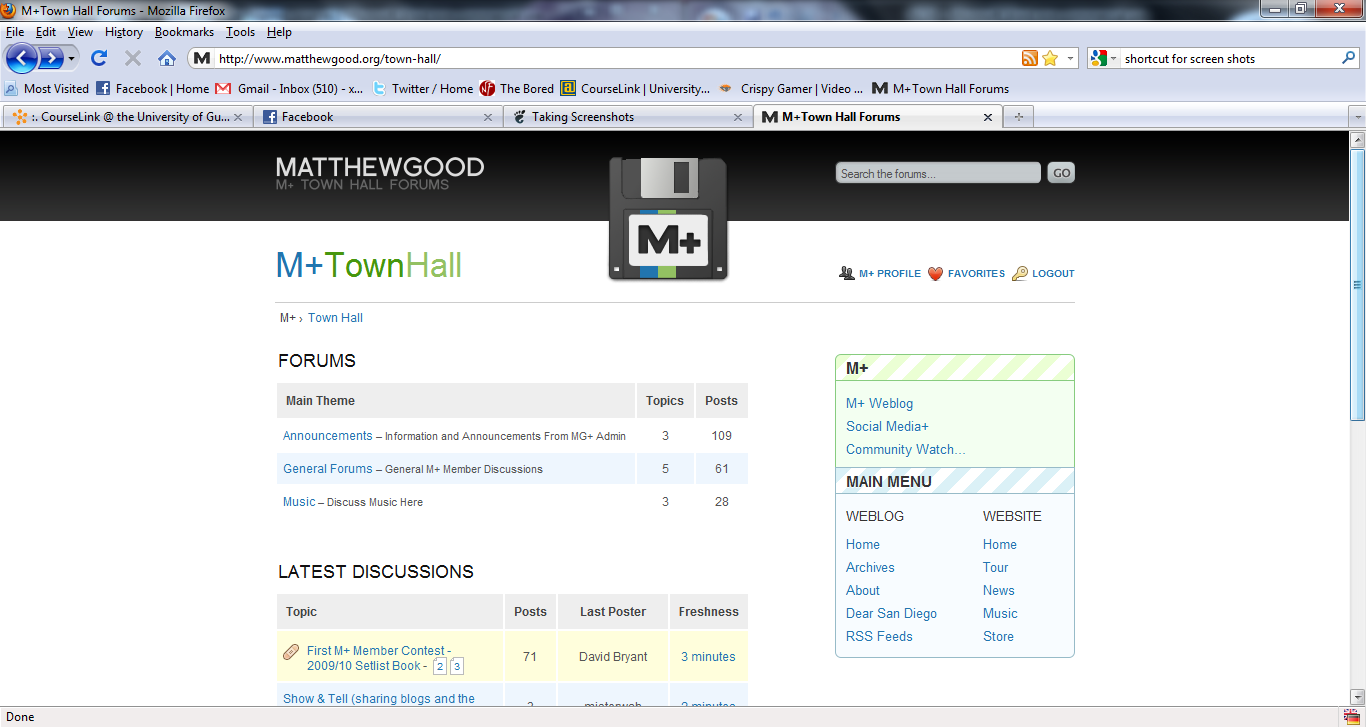The height and width of the screenshot is (728, 1366).
Task: Open the Crispy Gamer | Video bookmark
Action: (x=792, y=88)
